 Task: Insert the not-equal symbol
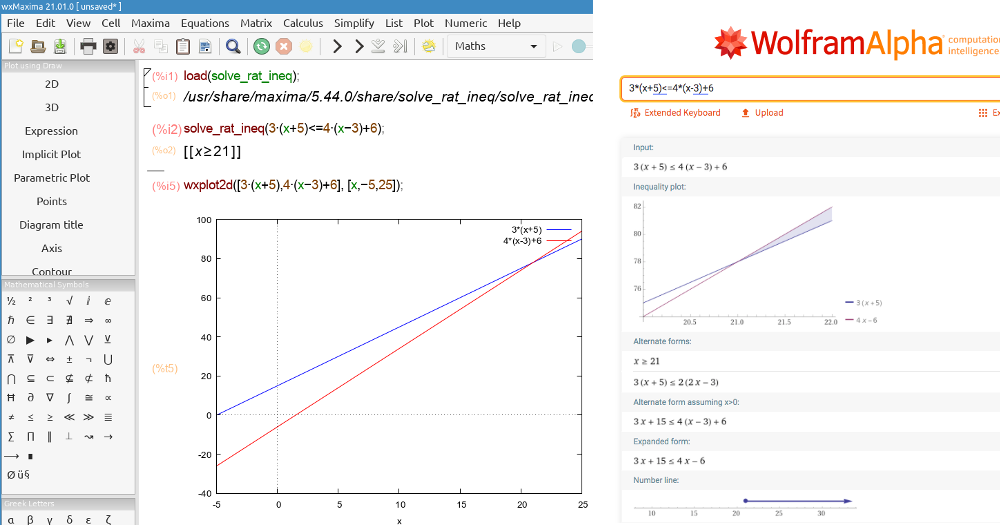click(11, 417)
